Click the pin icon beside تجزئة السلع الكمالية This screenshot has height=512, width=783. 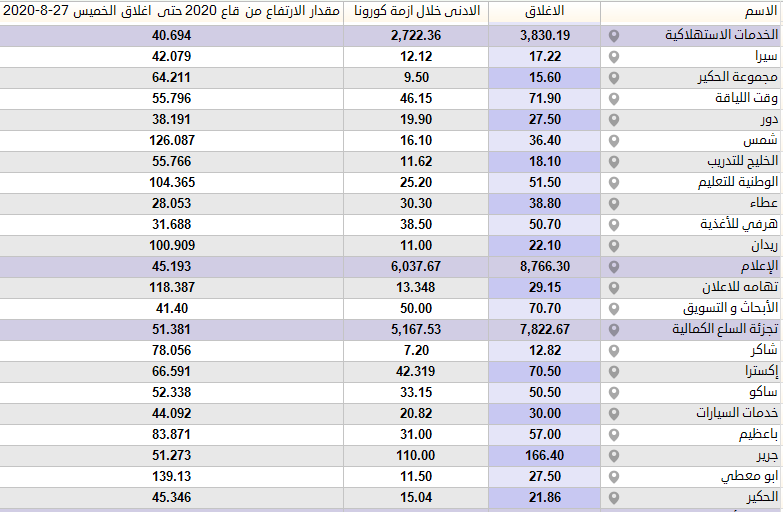coord(614,330)
